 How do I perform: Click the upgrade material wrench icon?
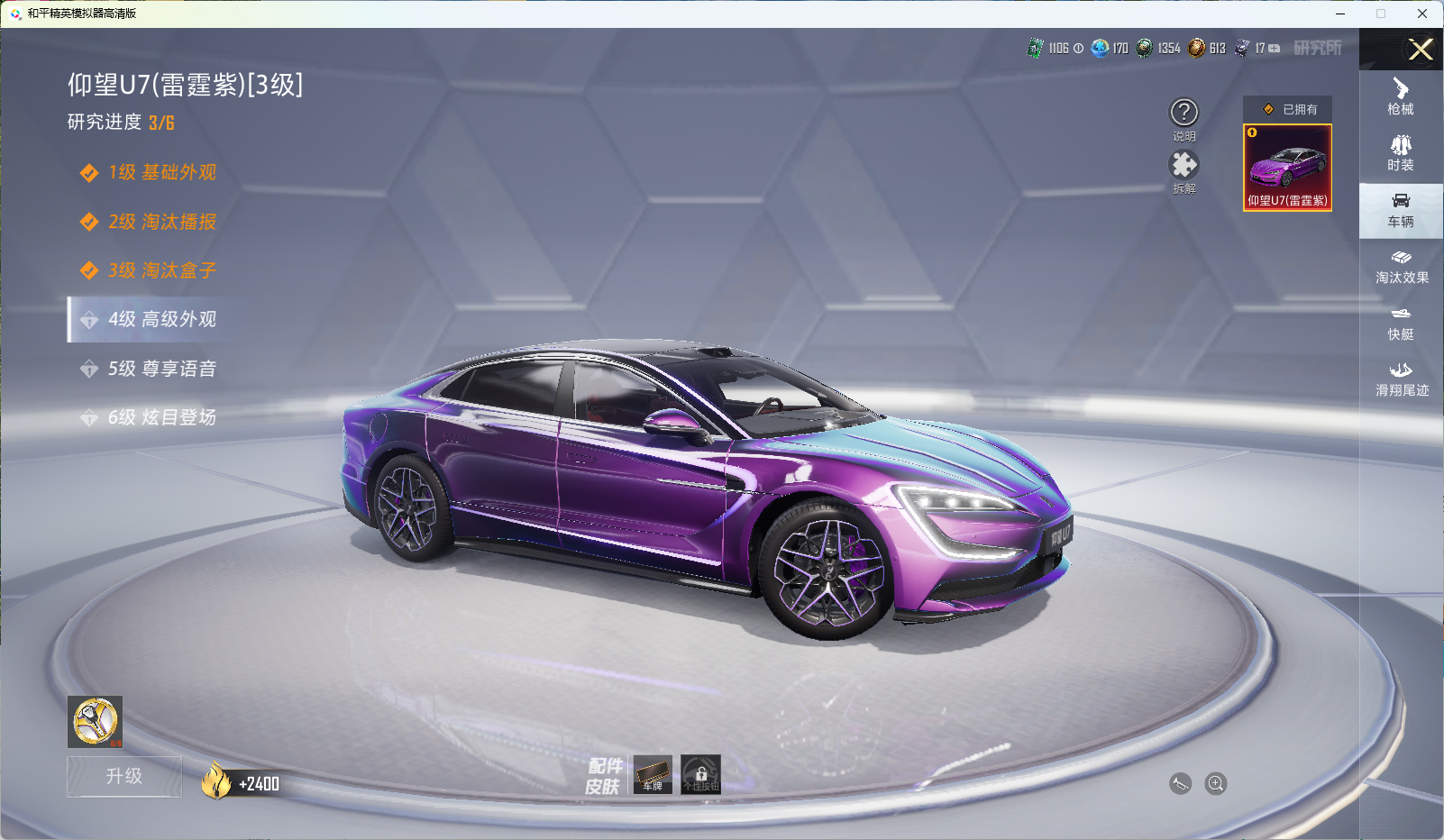point(95,721)
